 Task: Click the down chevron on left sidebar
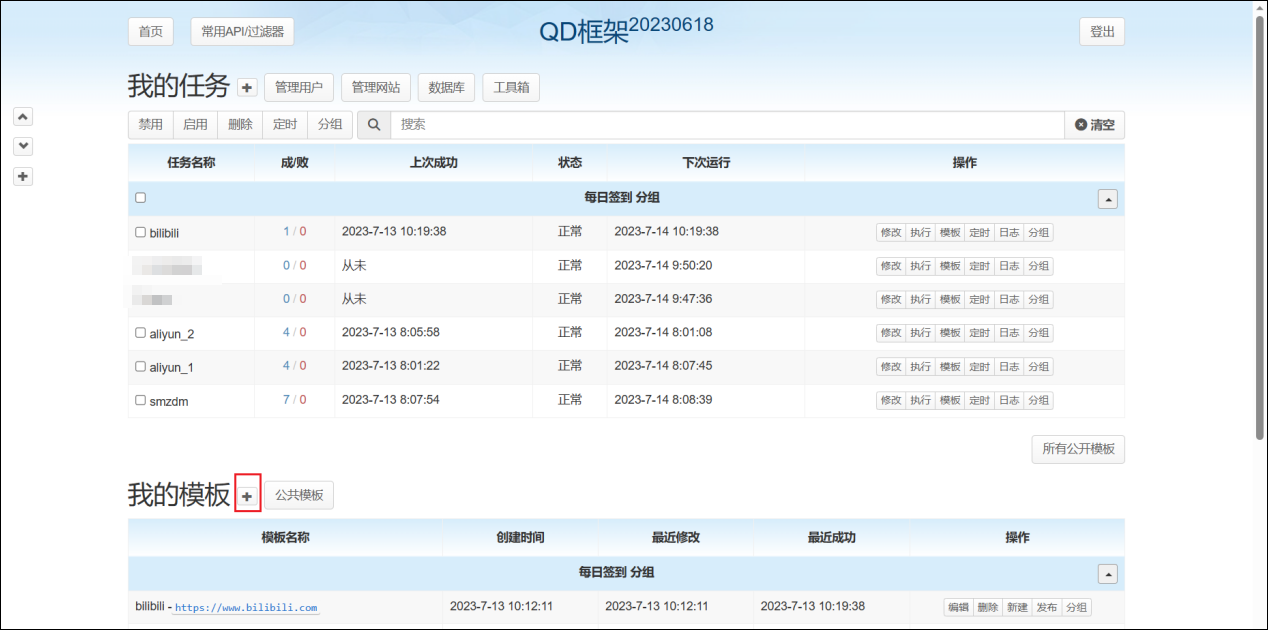point(24,146)
